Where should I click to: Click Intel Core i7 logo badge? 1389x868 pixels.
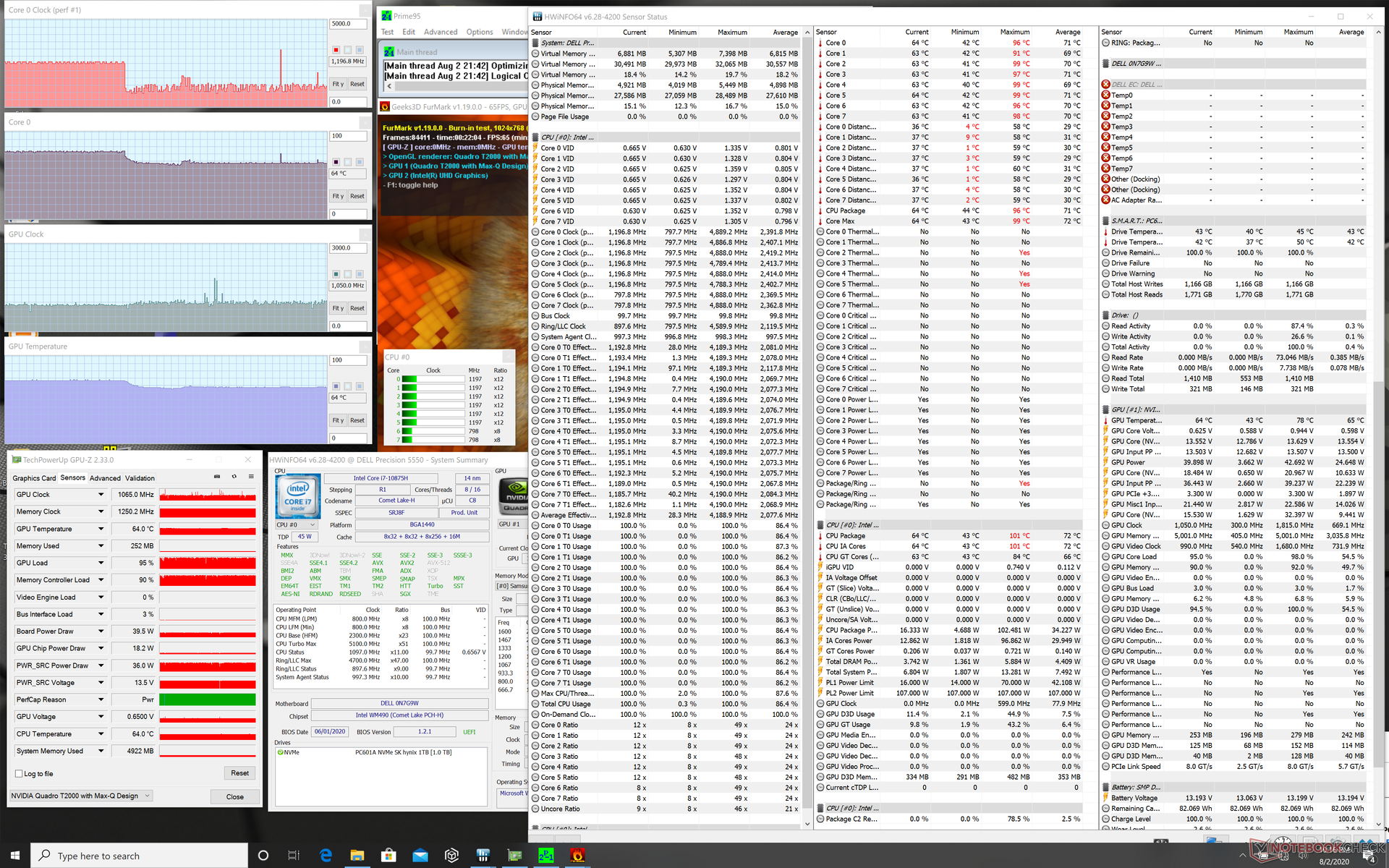tap(298, 495)
